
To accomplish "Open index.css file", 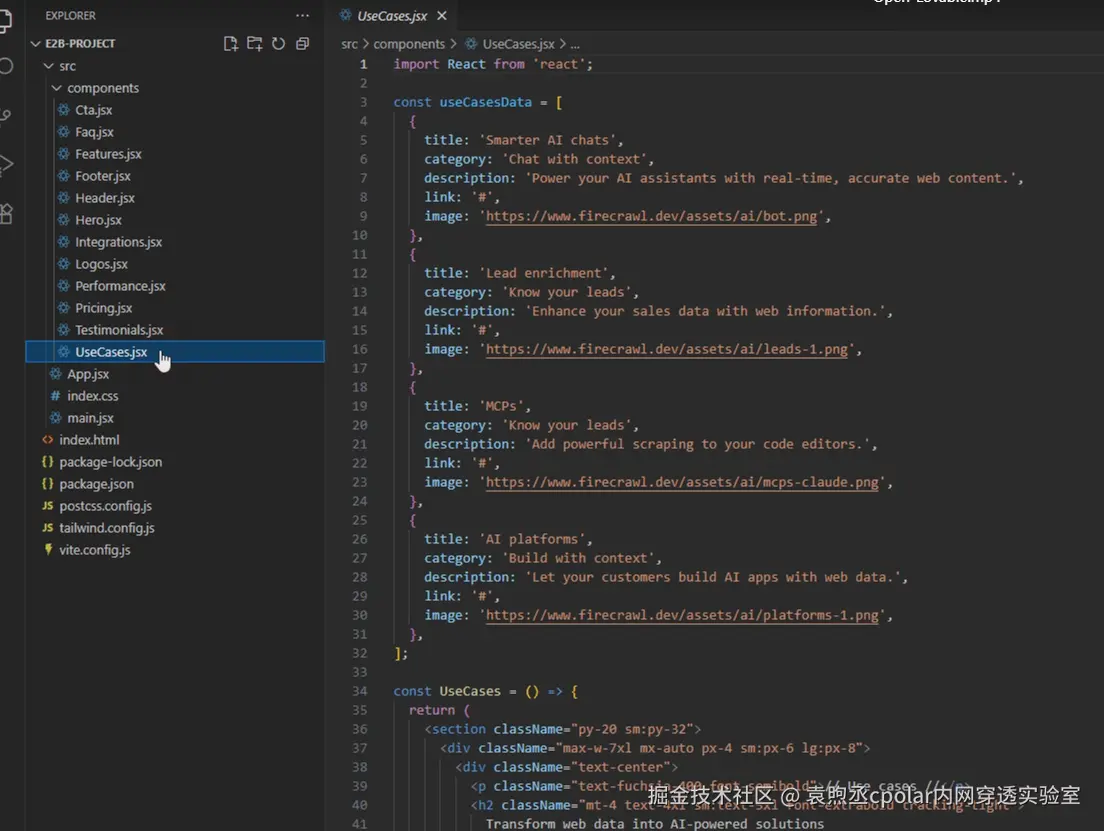I will point(92,396).
